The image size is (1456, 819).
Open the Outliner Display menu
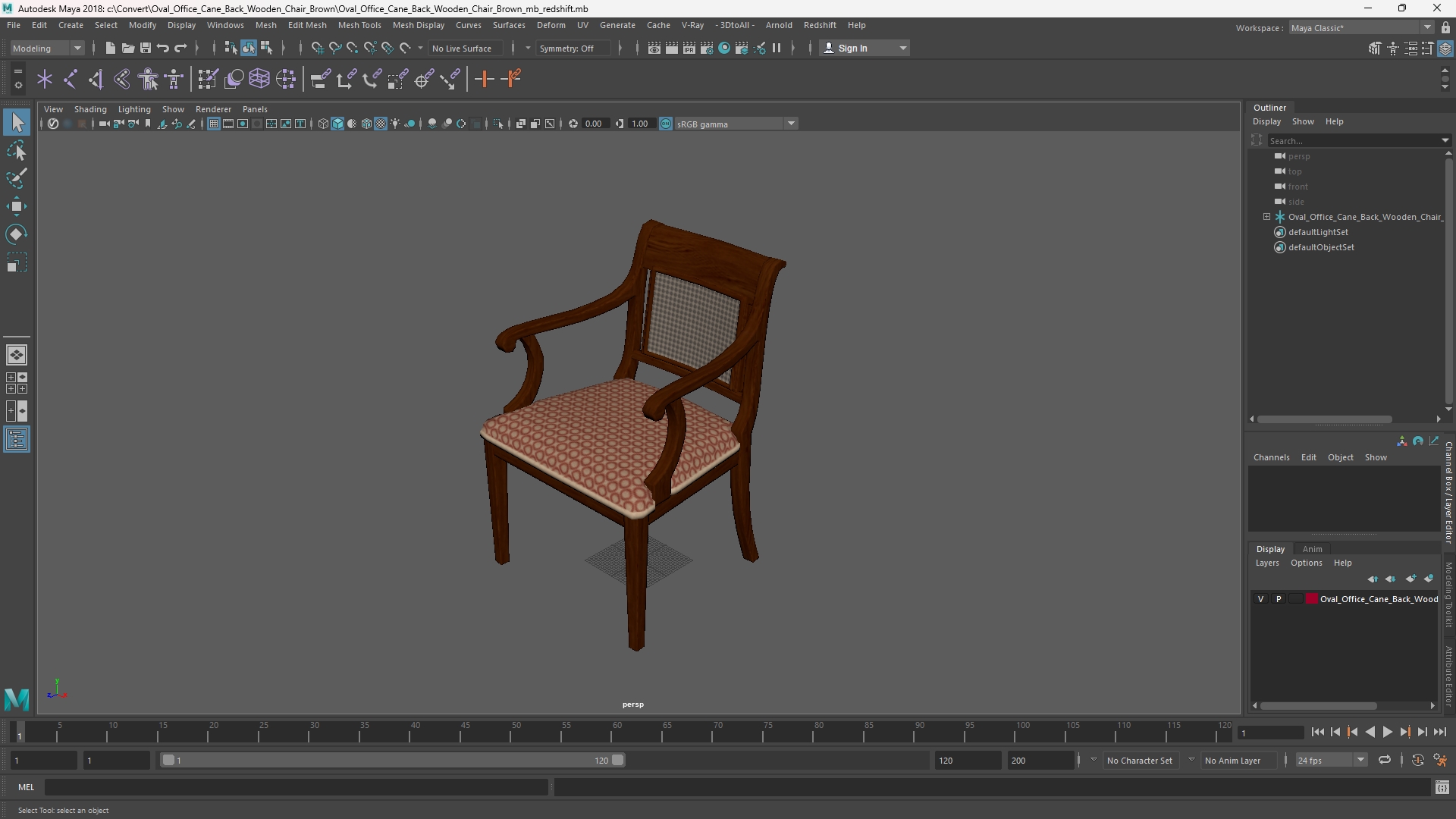point(1266,121)
